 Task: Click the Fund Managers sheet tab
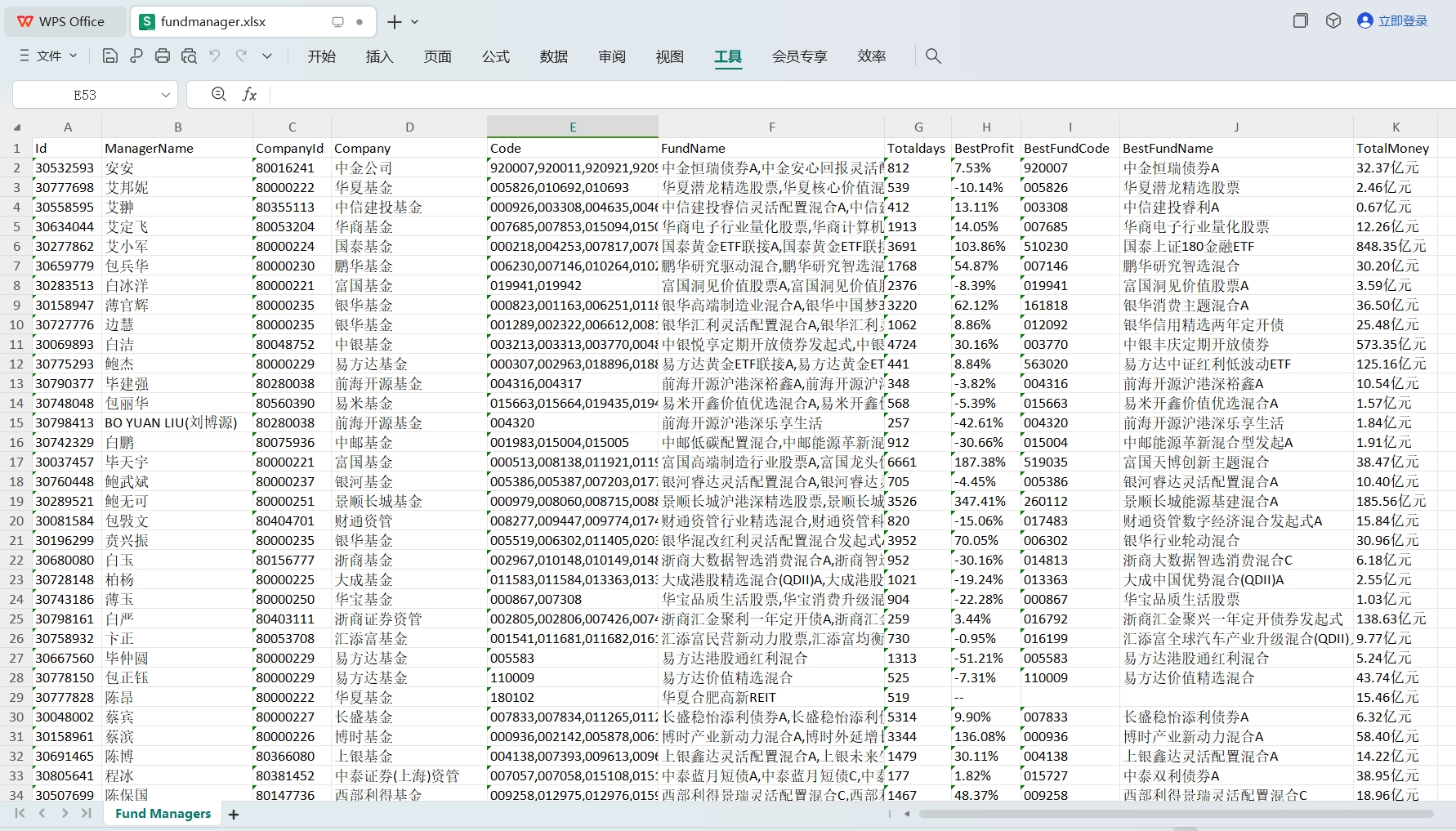pyautogui.click(x=163, y=814)
